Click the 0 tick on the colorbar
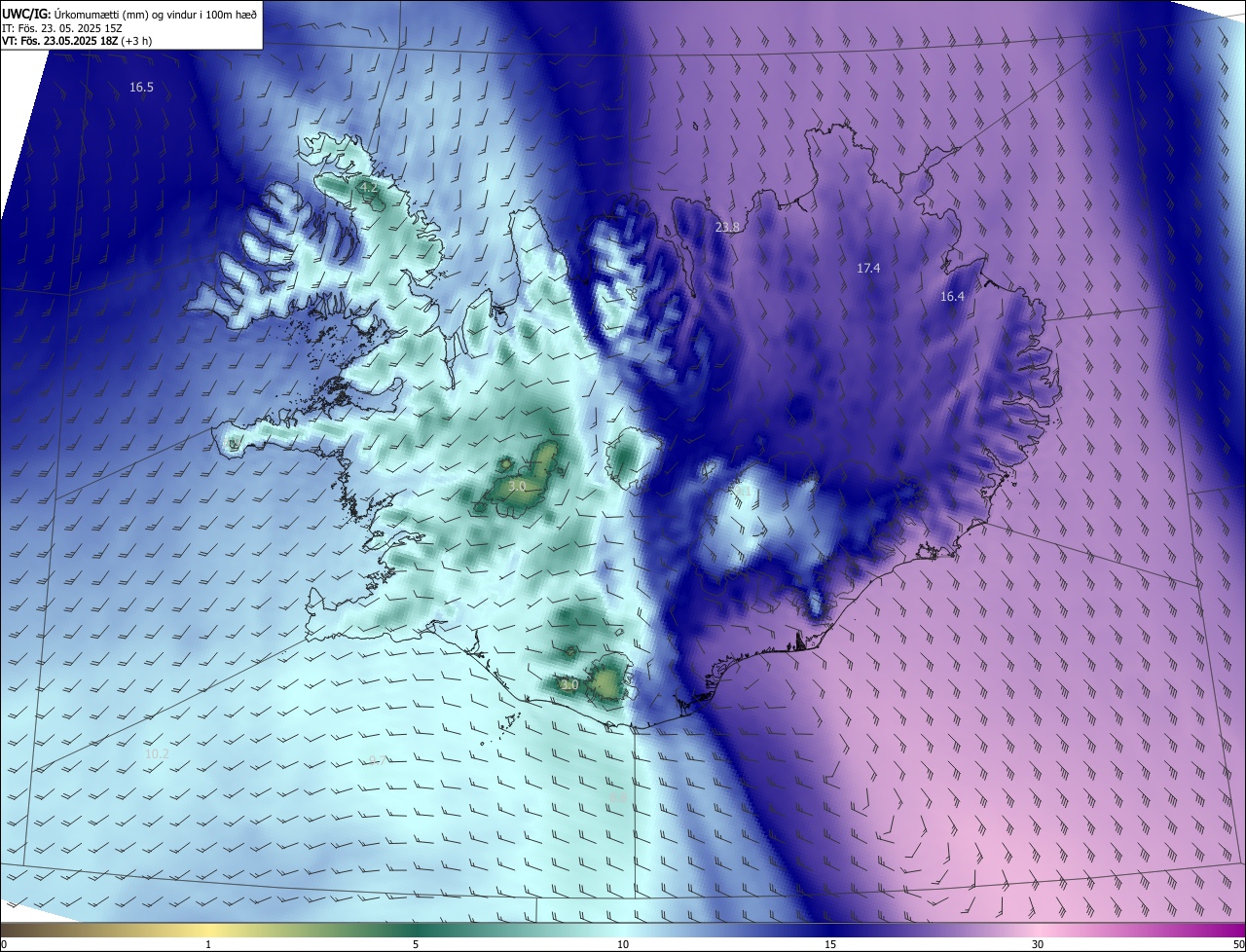The height and width of the screenshot is (952, 1246). click(4, 944)
